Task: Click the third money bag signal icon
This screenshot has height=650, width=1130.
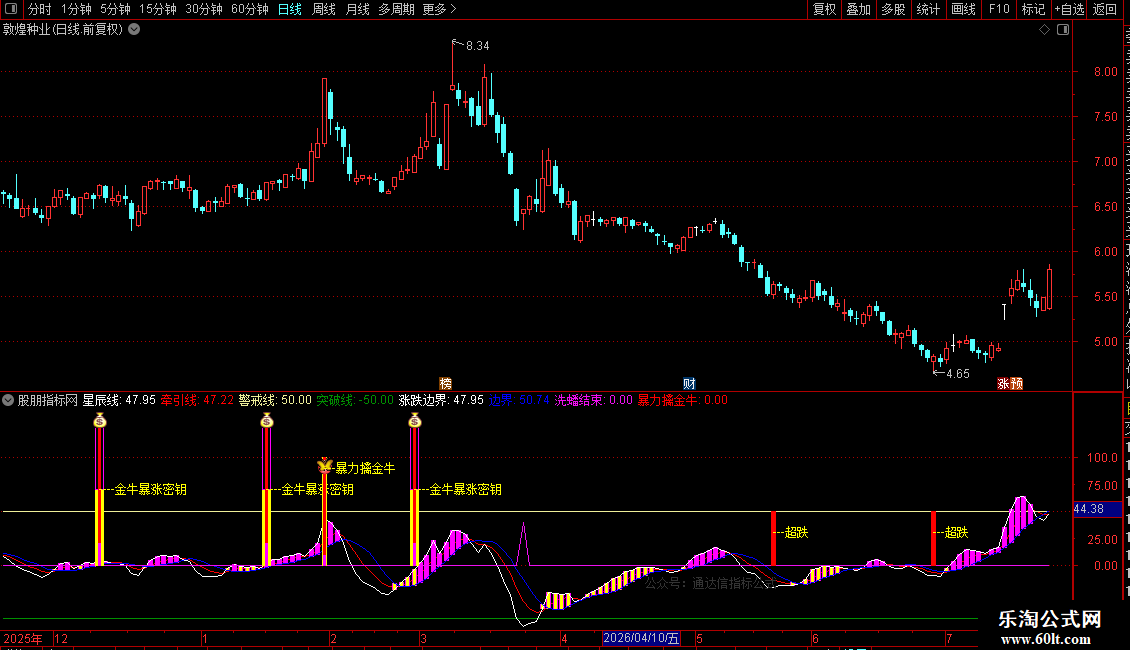Action: 414,420
